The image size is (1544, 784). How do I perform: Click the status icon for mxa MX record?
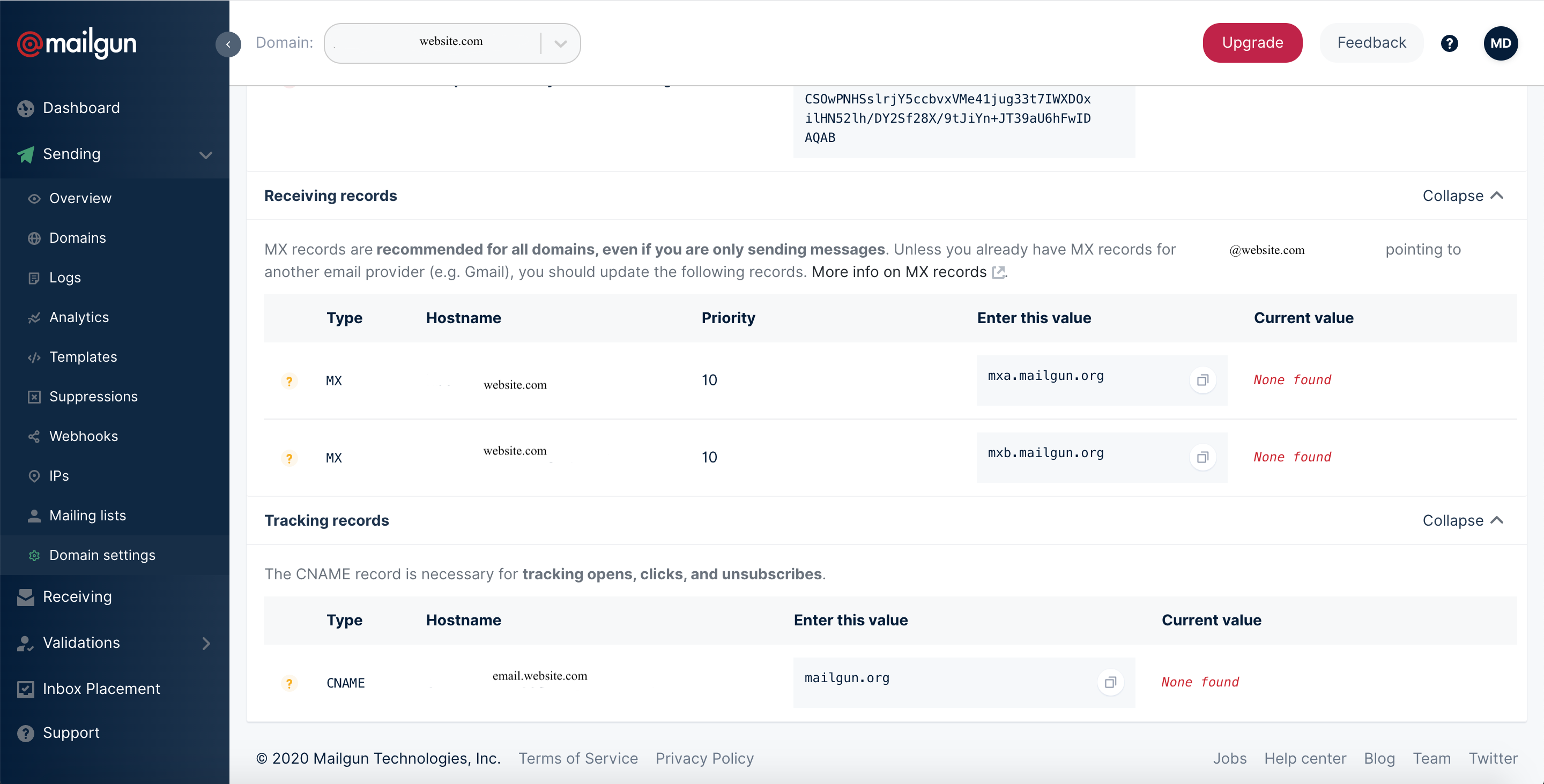pyautogui.click(x=289, y=381)
